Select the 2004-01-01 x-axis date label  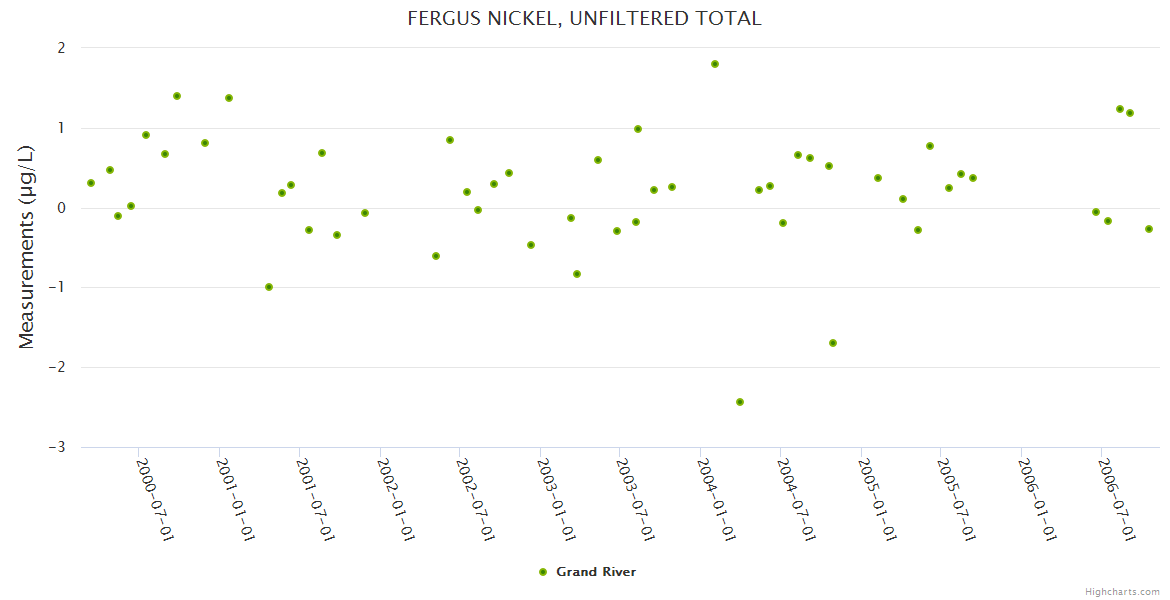tap(716, 498)
